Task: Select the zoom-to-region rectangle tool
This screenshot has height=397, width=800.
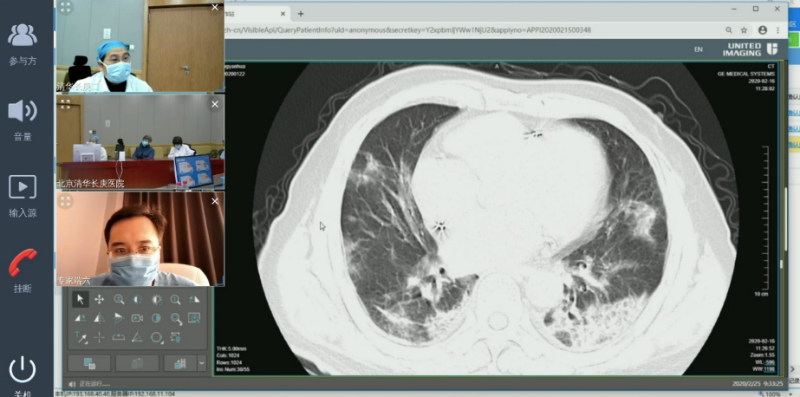Action: (x=194, y=318)
